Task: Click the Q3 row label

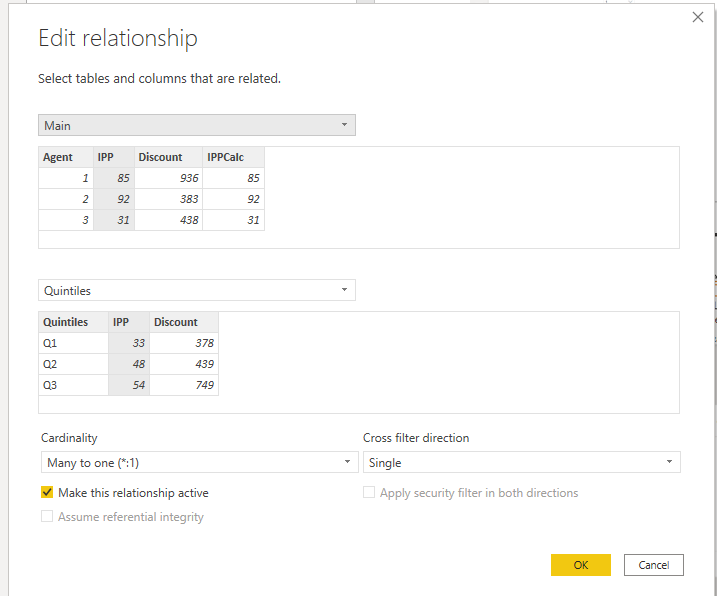Action: point(73,385)
